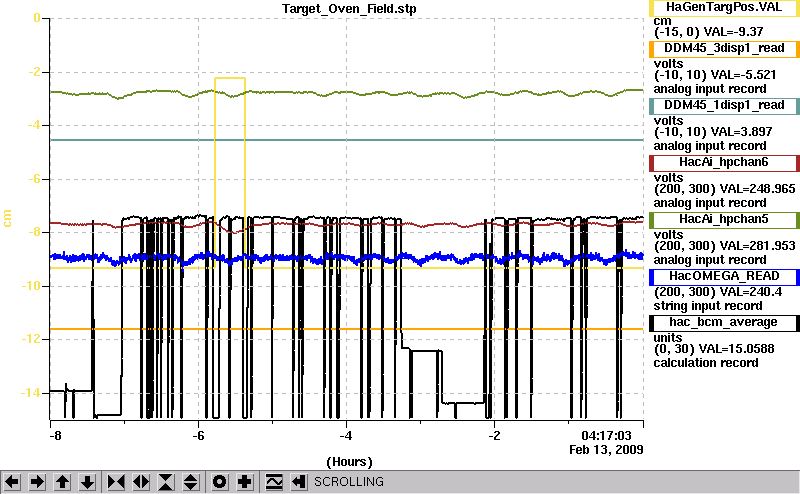Click the 'calculation record' description text
Image resolution: width=800 pixels, height=494 pixels.
706,363
